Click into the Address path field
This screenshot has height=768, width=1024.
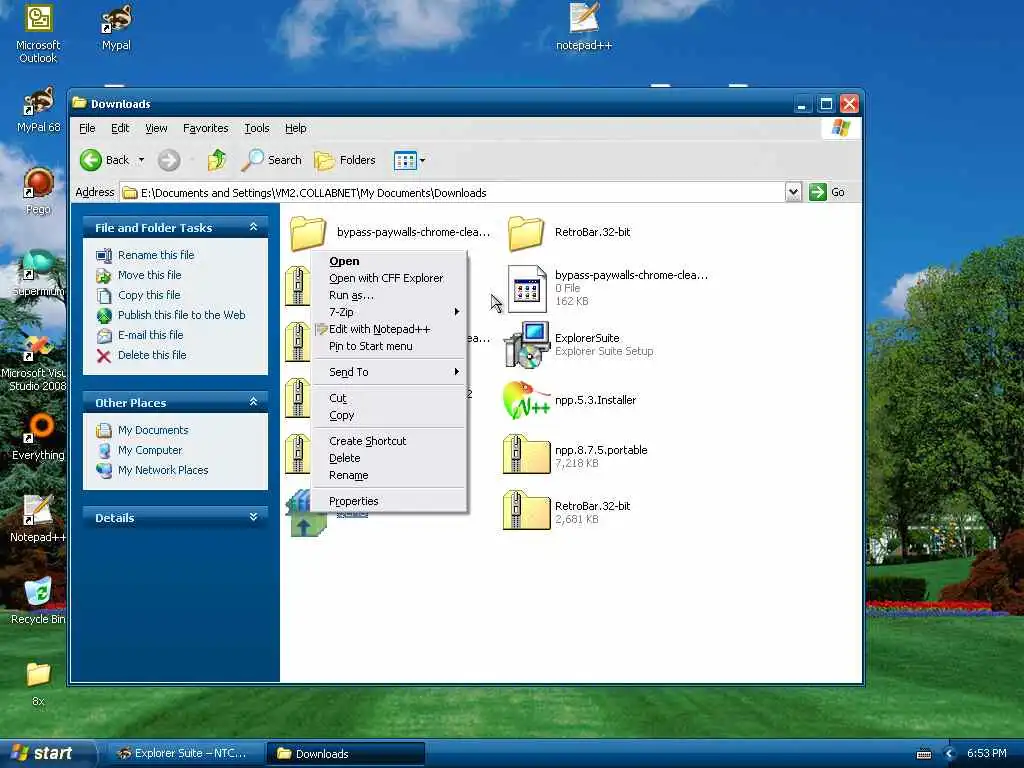pos(453,193)
